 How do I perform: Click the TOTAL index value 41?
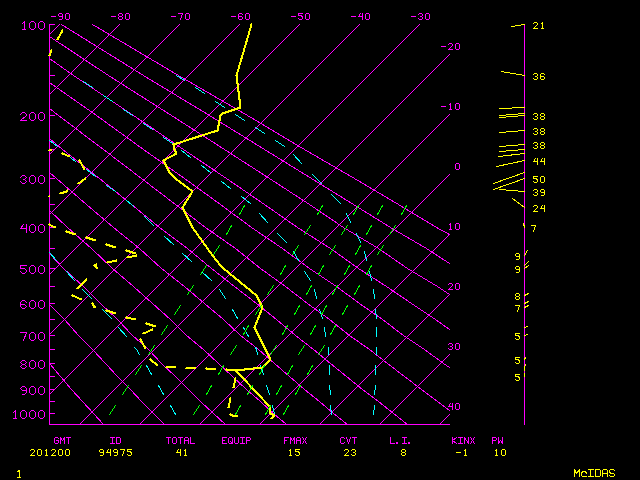tap(183, 452)
